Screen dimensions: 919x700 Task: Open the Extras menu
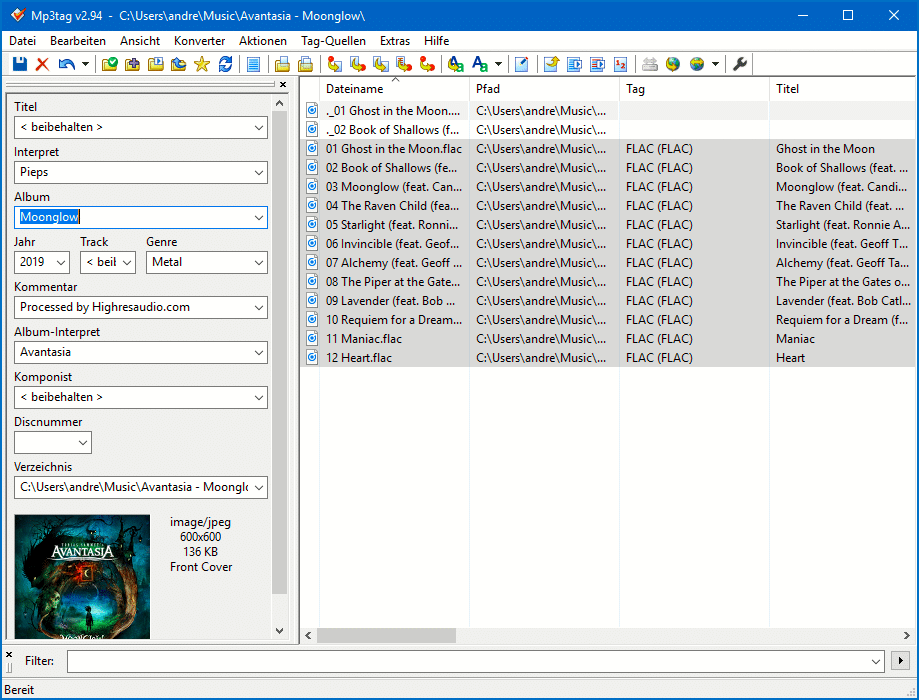click(x=394, y=40)
